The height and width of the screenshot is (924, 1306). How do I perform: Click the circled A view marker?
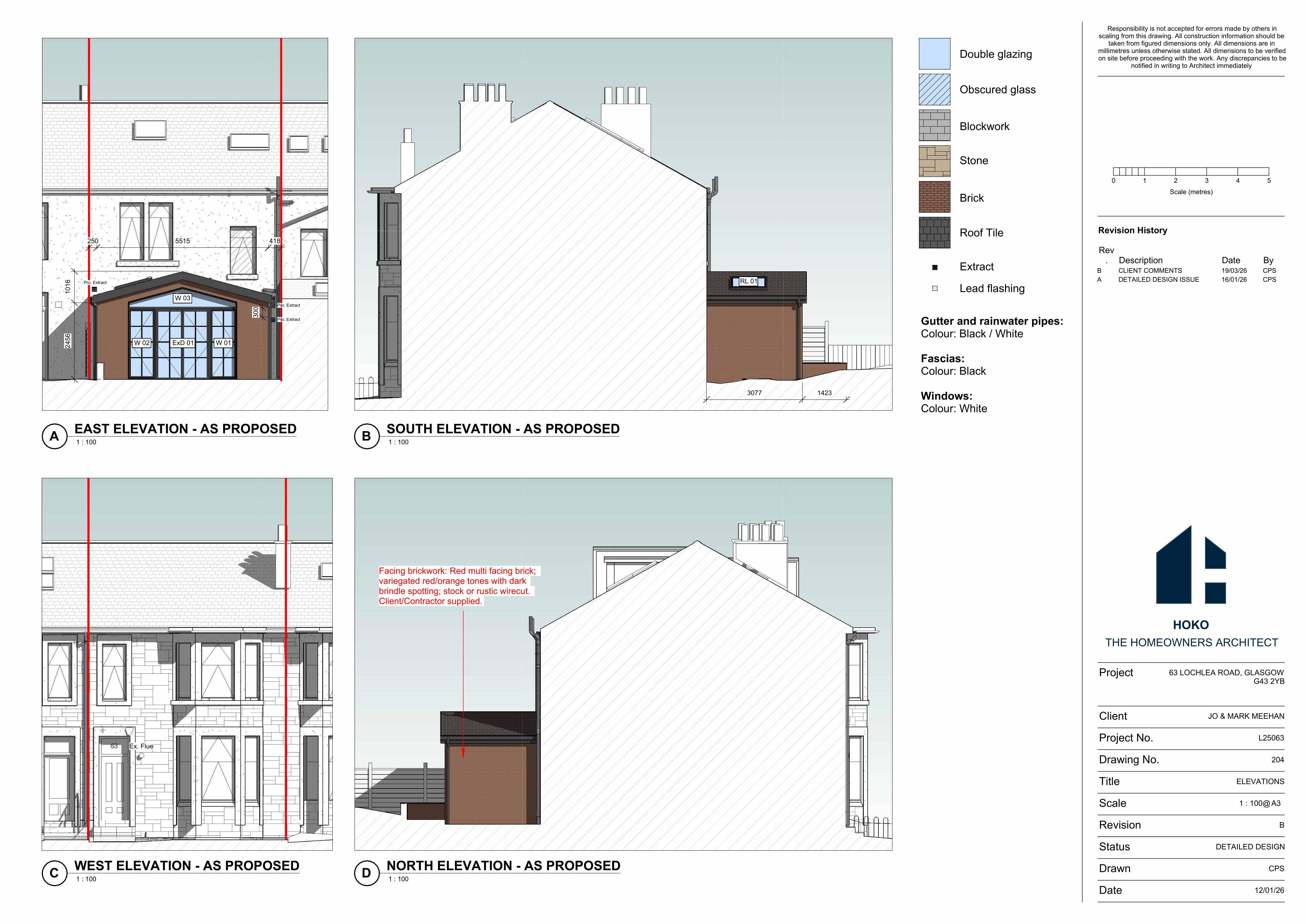pyautogui.click(x=55, y=436)
